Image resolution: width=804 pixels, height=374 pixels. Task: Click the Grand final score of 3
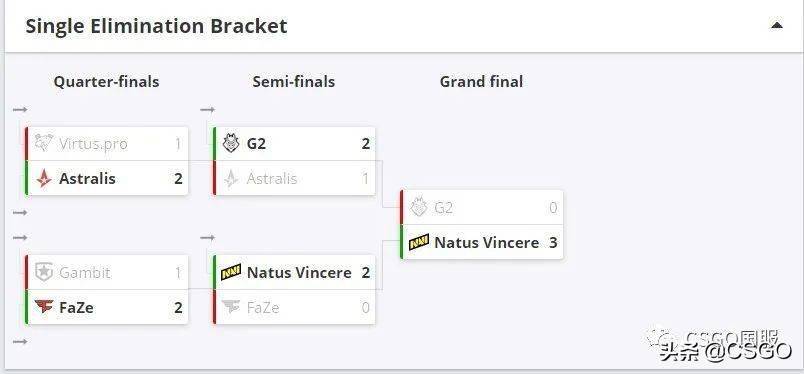553,242
